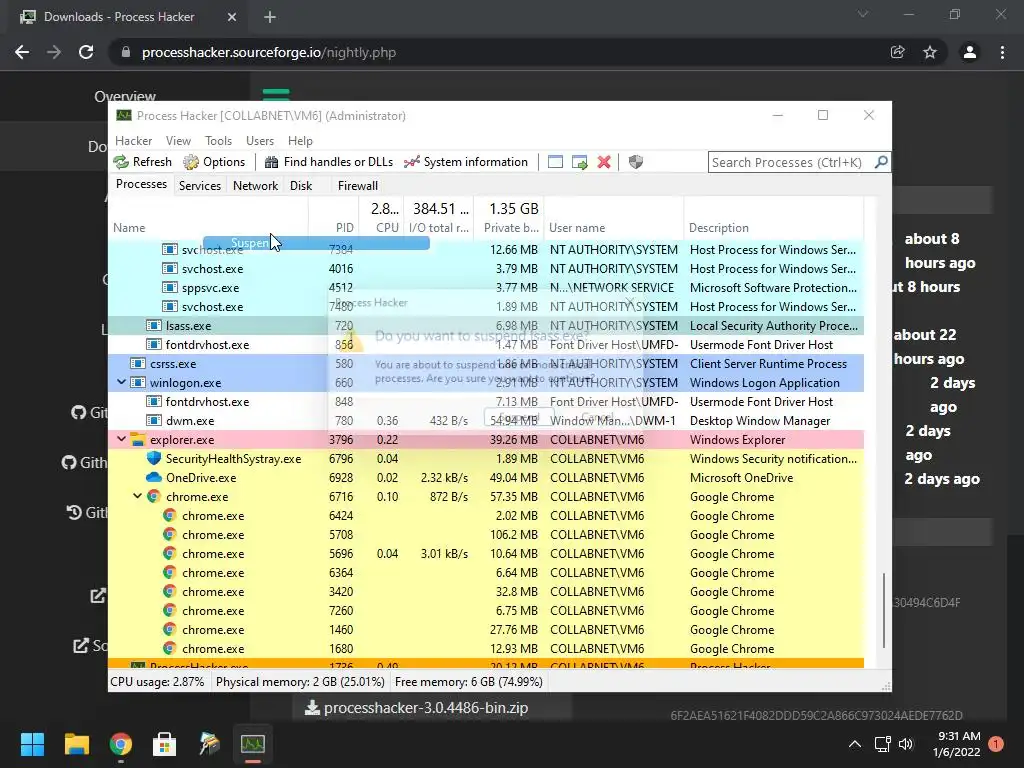This screenshot has width=1024, height=768.
Task: Open the Users menu
Action: (x=260, y=140)
